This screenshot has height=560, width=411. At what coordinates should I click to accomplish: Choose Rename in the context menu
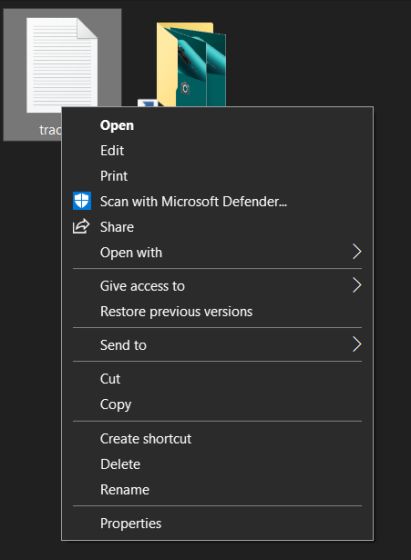(217, 489)
